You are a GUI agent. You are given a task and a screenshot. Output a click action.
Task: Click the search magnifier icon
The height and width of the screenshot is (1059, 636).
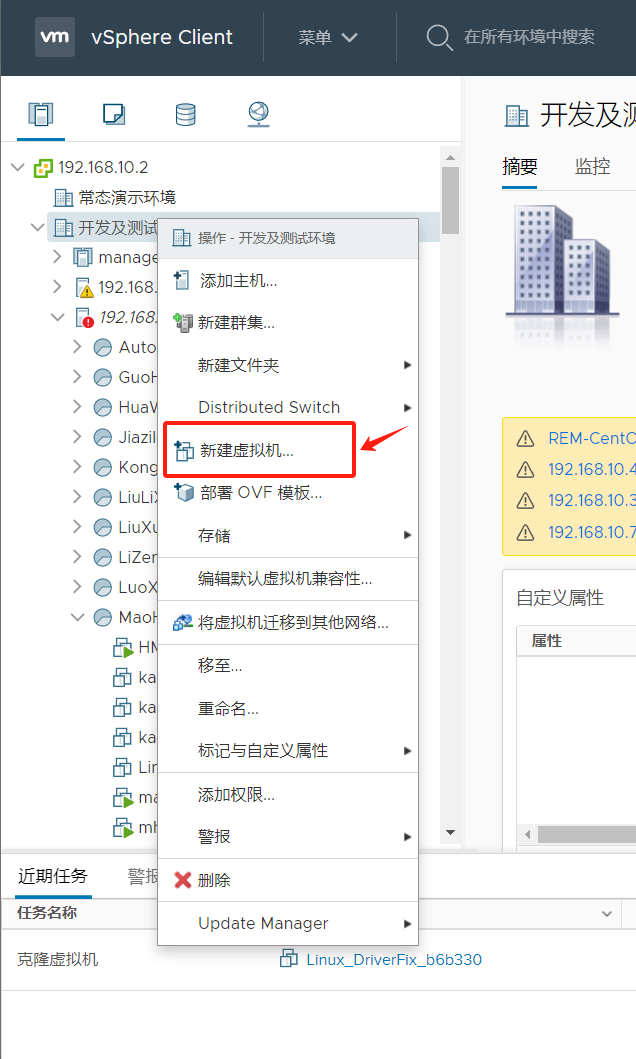(x=439, y=37)
